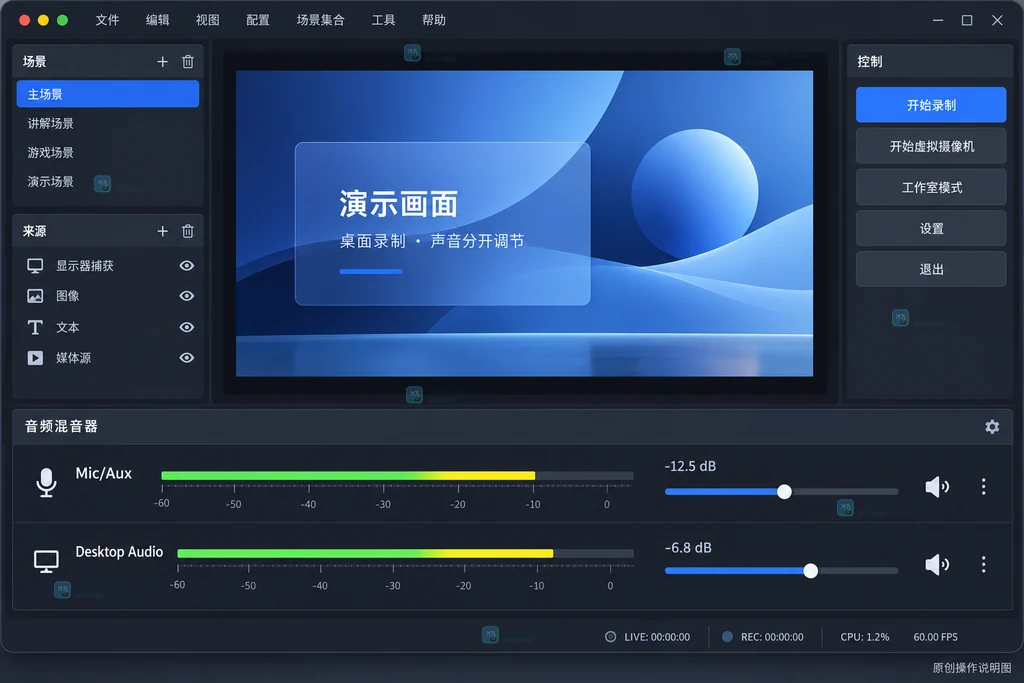Click REC: 00:00:00 timer text

click(x=772, y=637)
